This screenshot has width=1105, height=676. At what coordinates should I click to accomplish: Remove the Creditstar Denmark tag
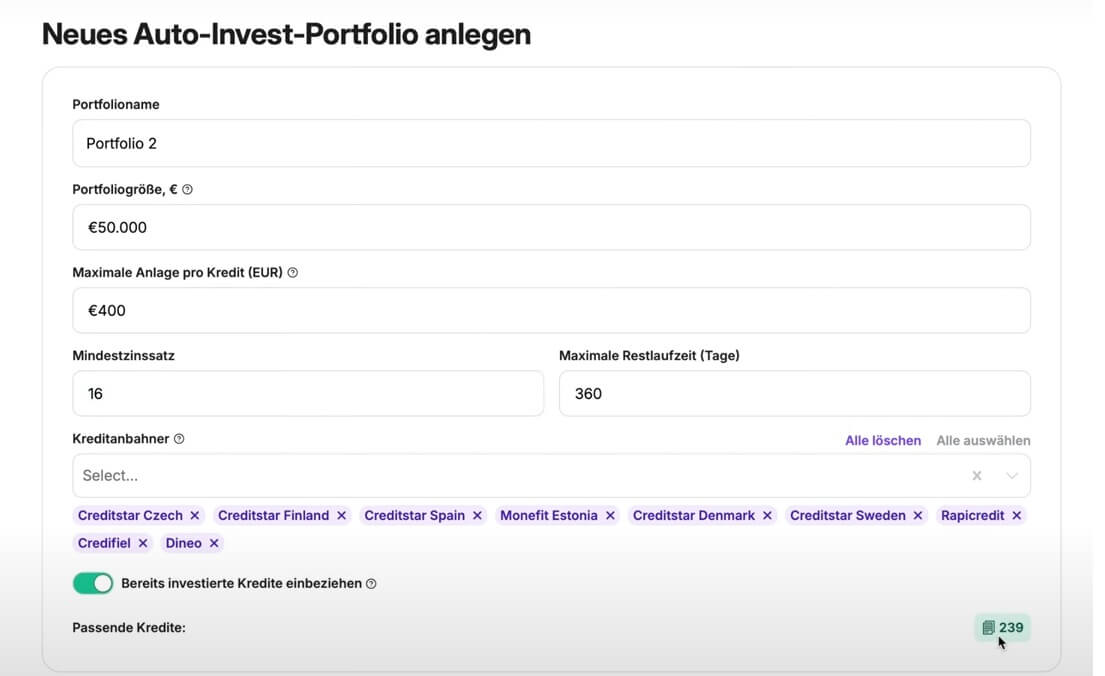tap(767, 516)
